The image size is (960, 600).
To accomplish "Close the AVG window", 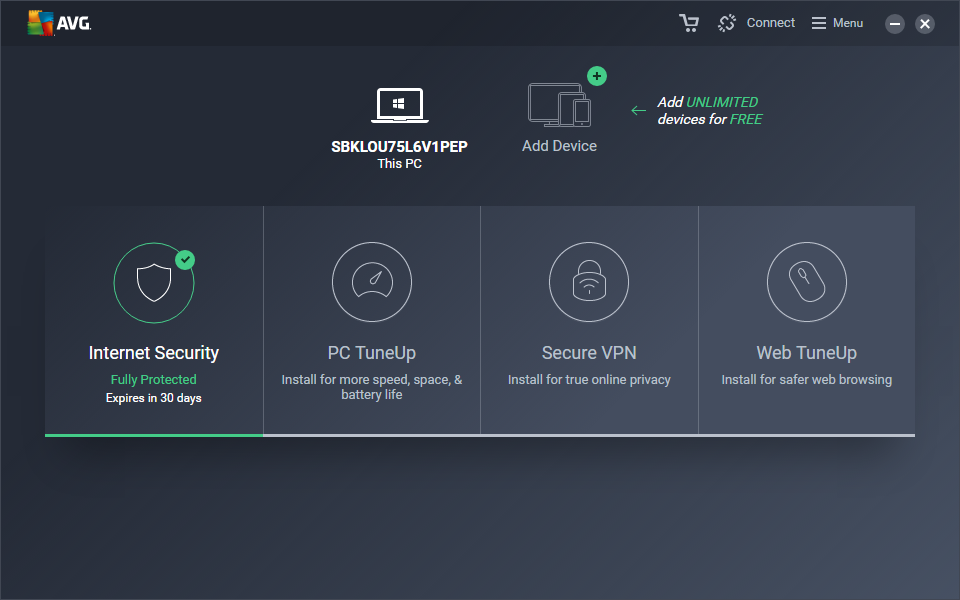I will (924, 24).
